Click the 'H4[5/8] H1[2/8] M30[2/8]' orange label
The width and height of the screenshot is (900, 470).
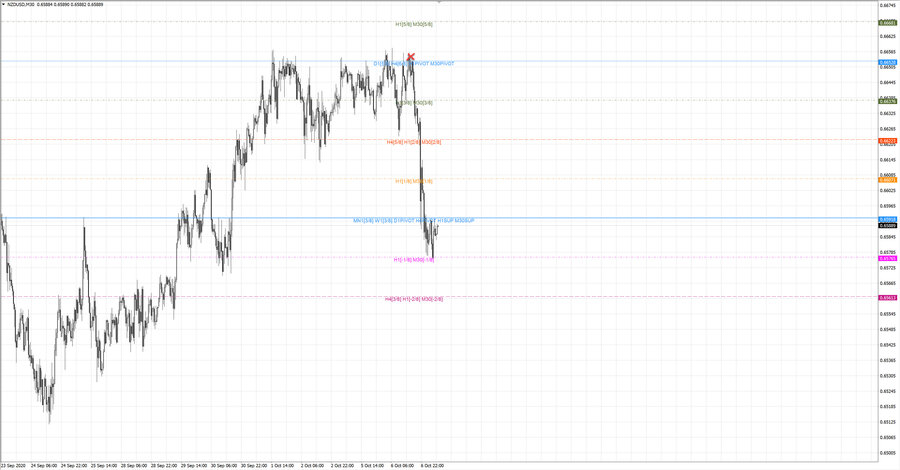(x=414, y=142)
